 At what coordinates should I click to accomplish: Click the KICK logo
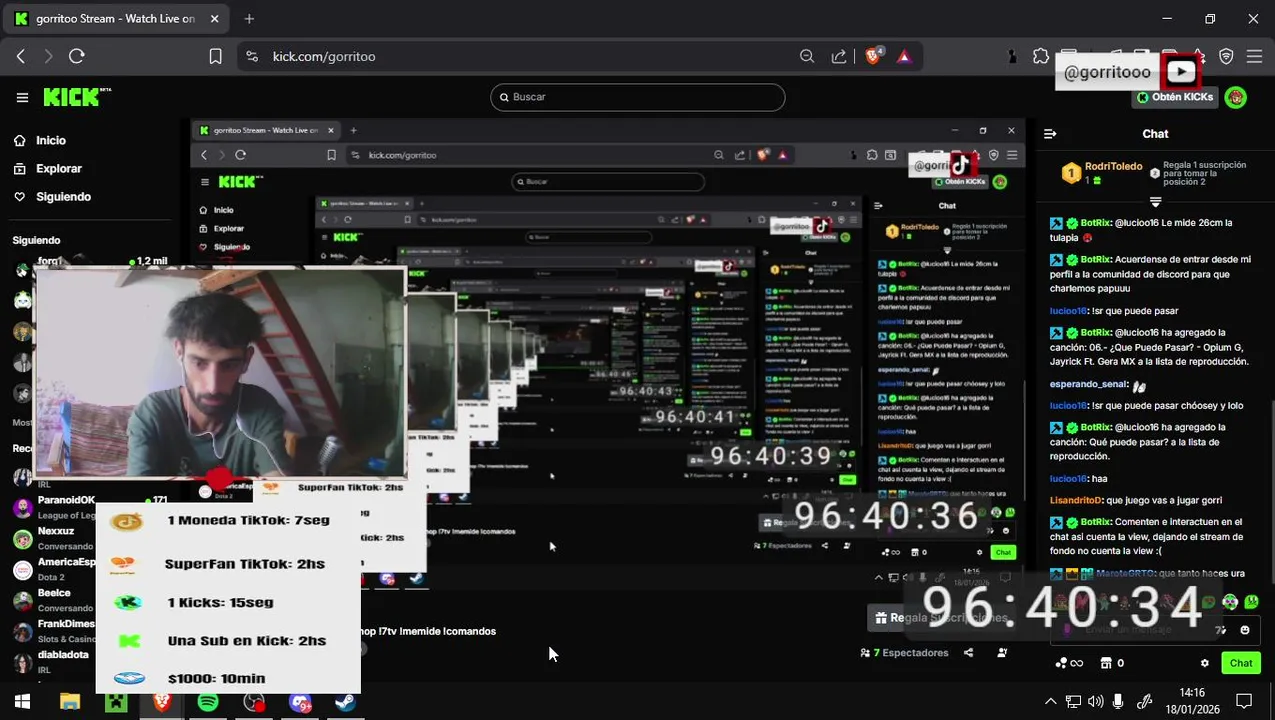pos(76,97)
